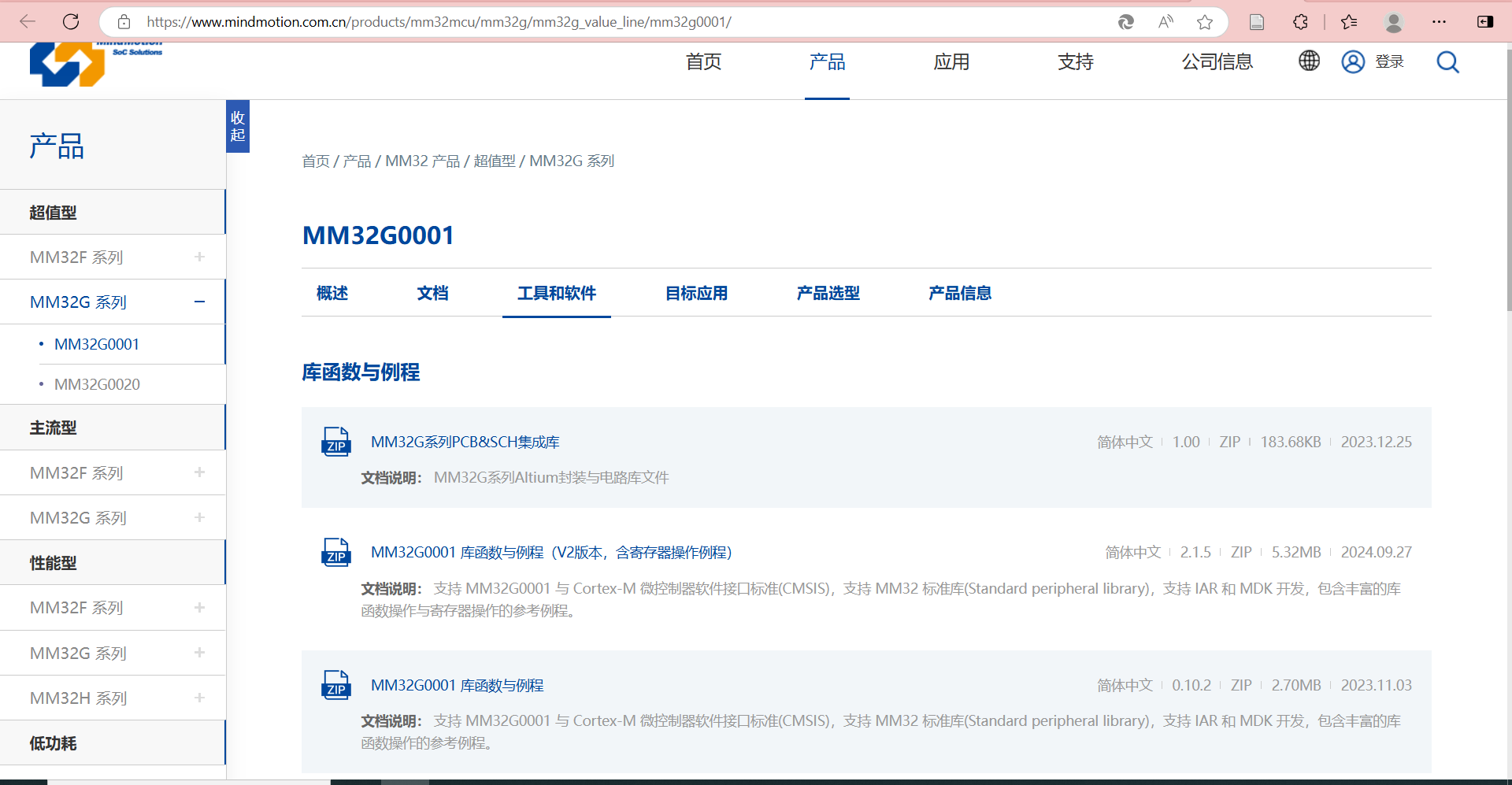This screenshot has height=785, width=1512.
Task: Click the user login avatar icon
Action: tap(1353, 61)
